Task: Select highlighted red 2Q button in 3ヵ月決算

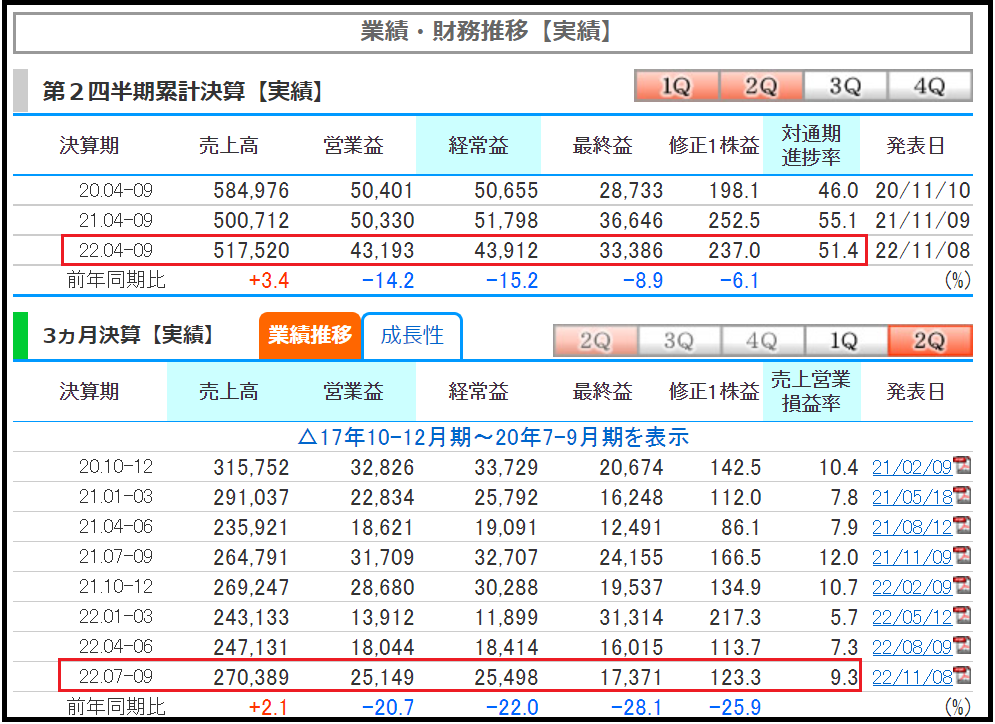Action: click(930, 341)
